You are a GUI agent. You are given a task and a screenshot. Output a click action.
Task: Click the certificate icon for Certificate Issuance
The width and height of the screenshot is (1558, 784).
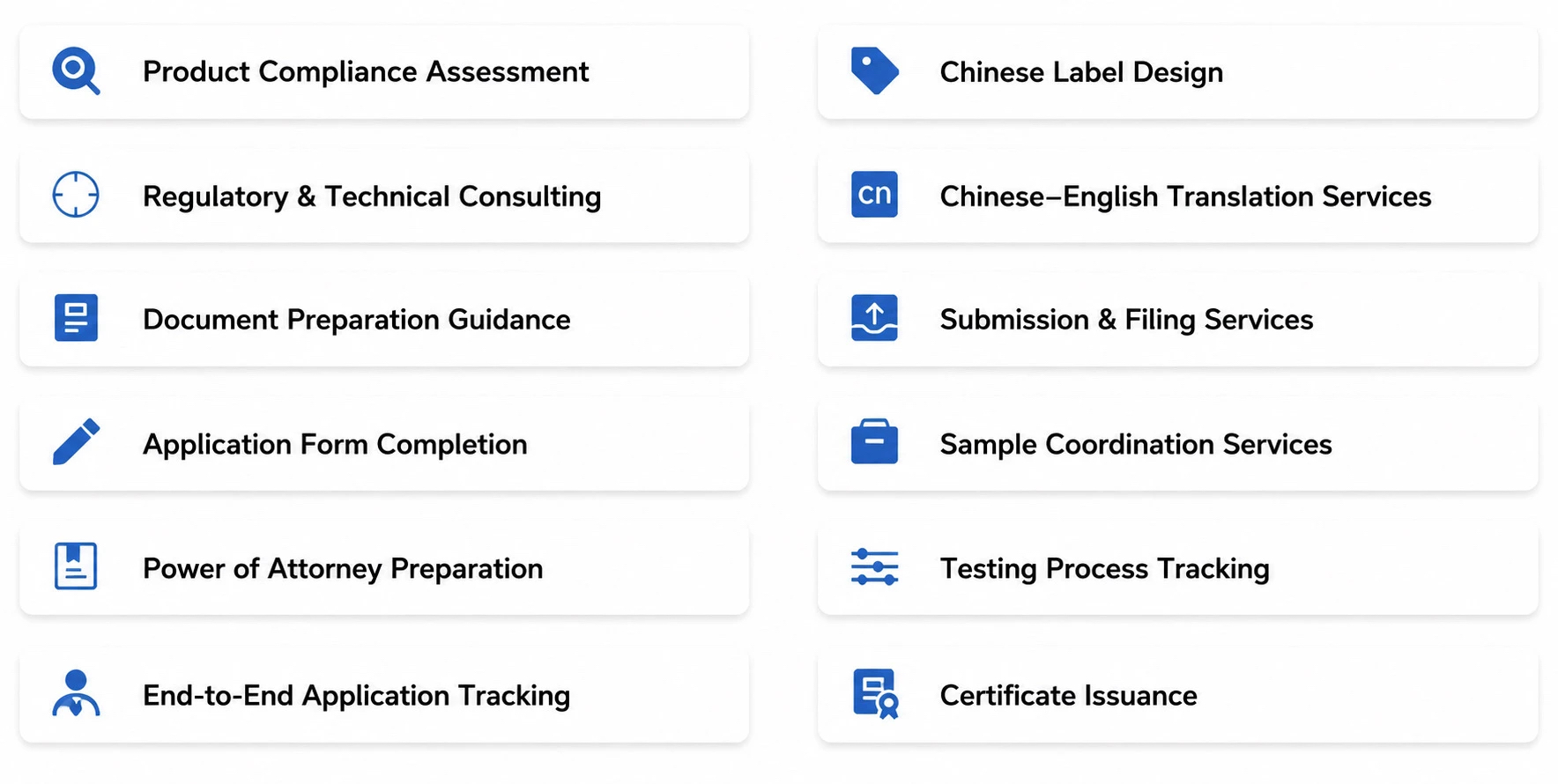point(875,694)
